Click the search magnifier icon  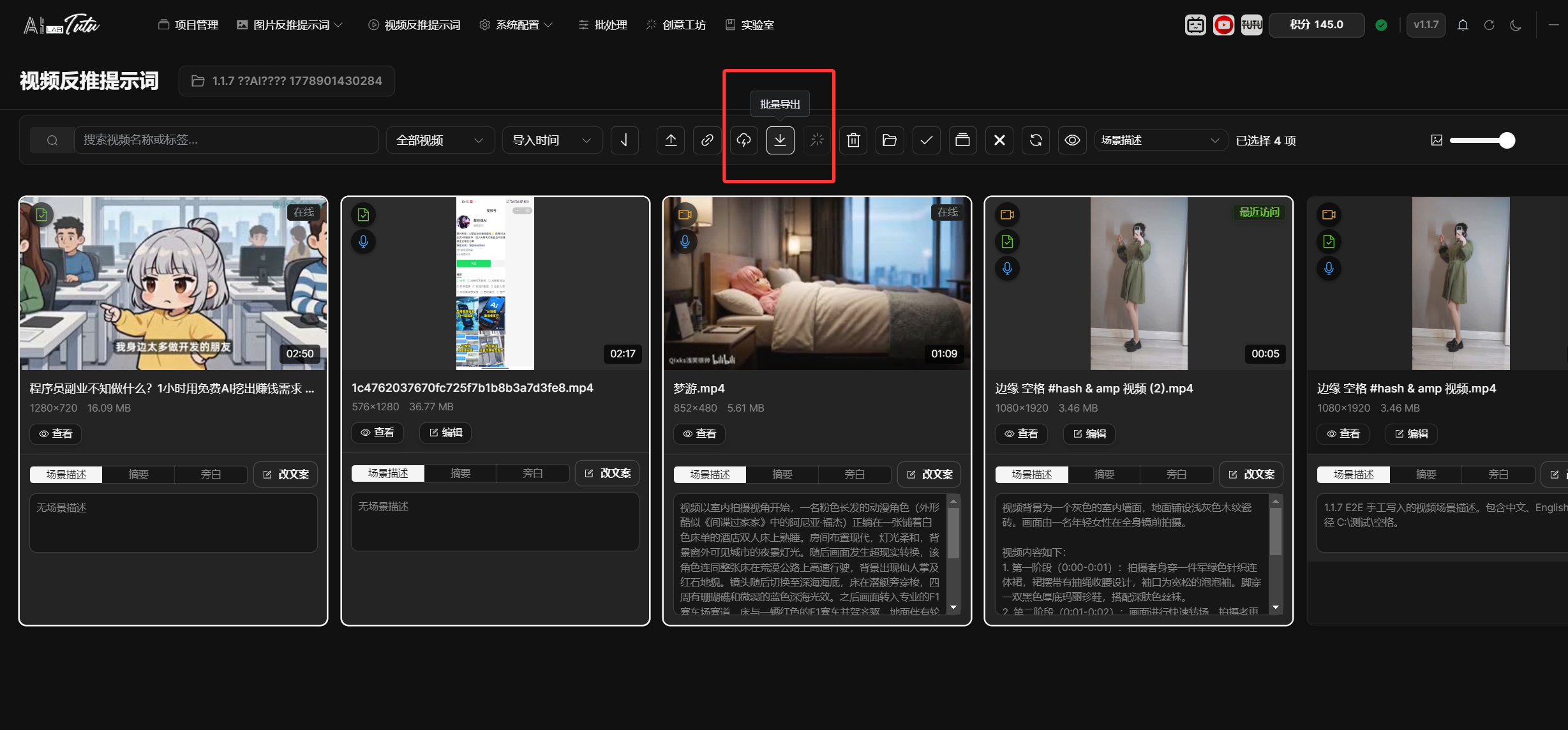[x=52, y=140]
